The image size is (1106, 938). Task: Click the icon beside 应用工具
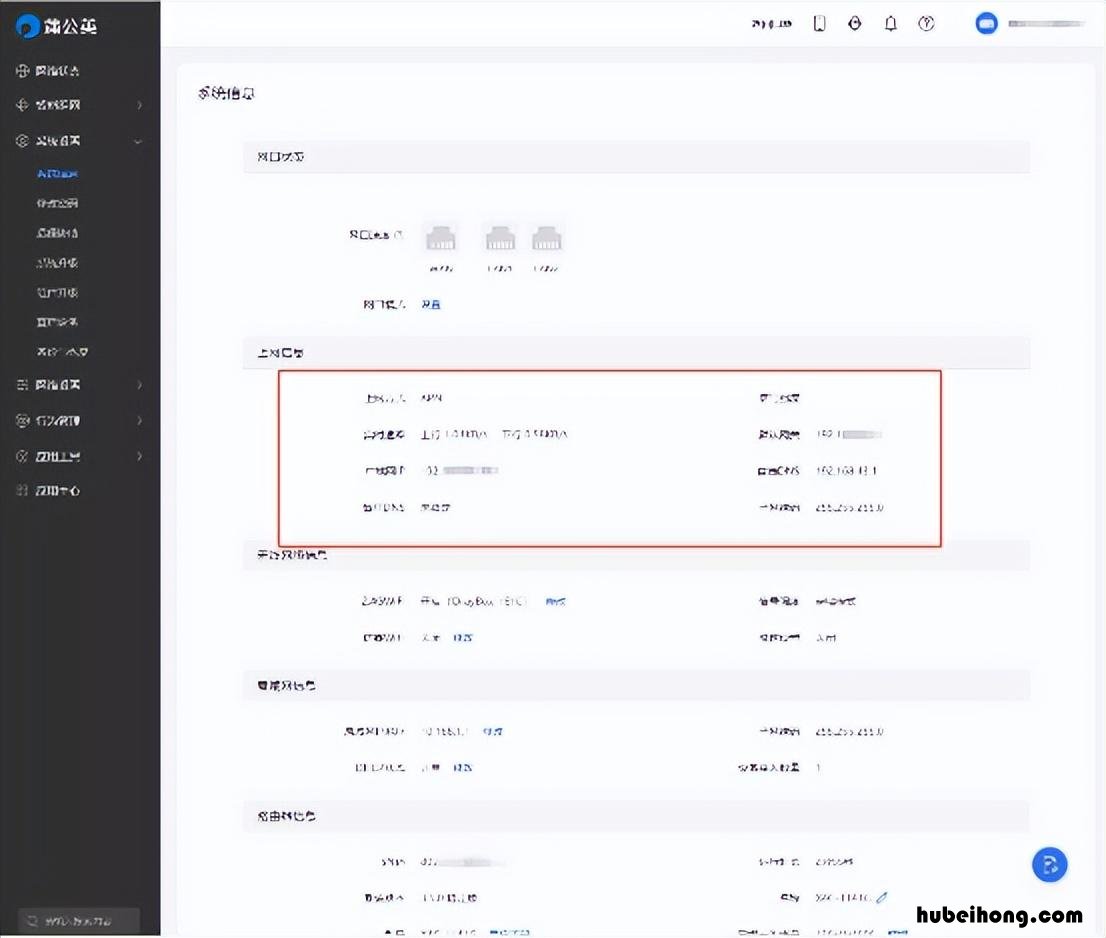pos(23,456)
